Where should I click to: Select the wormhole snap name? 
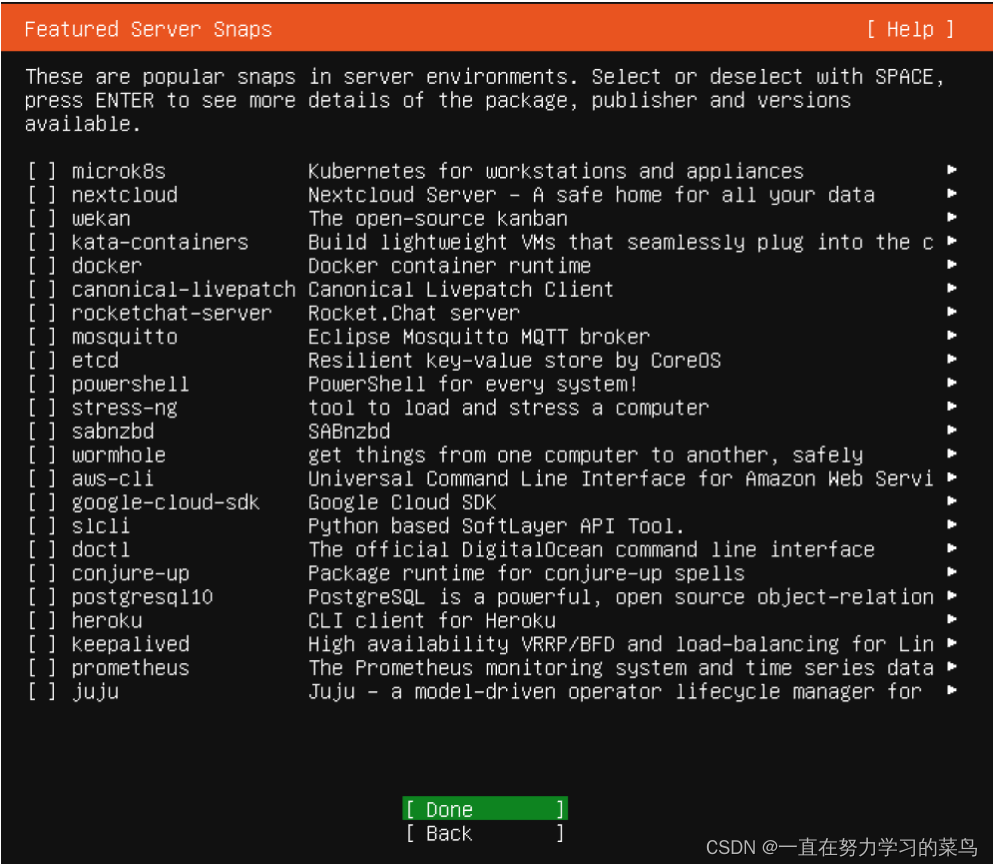pos(119,455)
